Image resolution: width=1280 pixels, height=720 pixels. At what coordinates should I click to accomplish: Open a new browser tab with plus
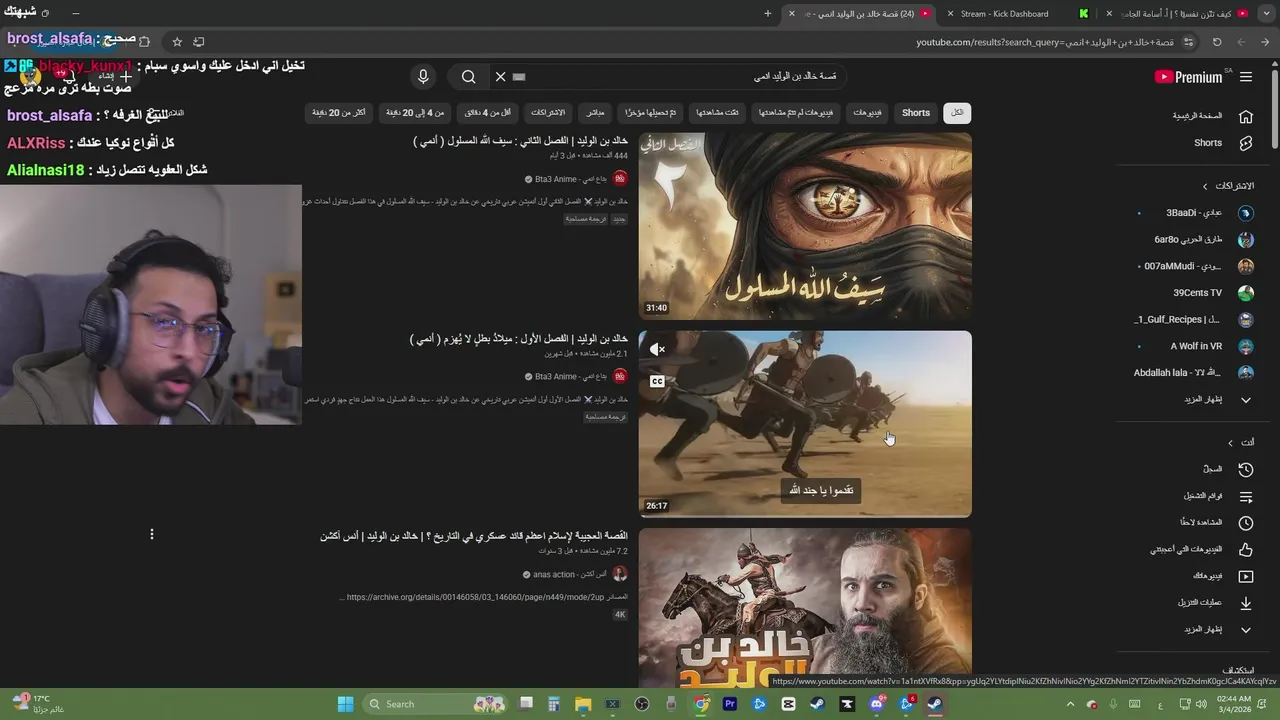coord(768,14)
